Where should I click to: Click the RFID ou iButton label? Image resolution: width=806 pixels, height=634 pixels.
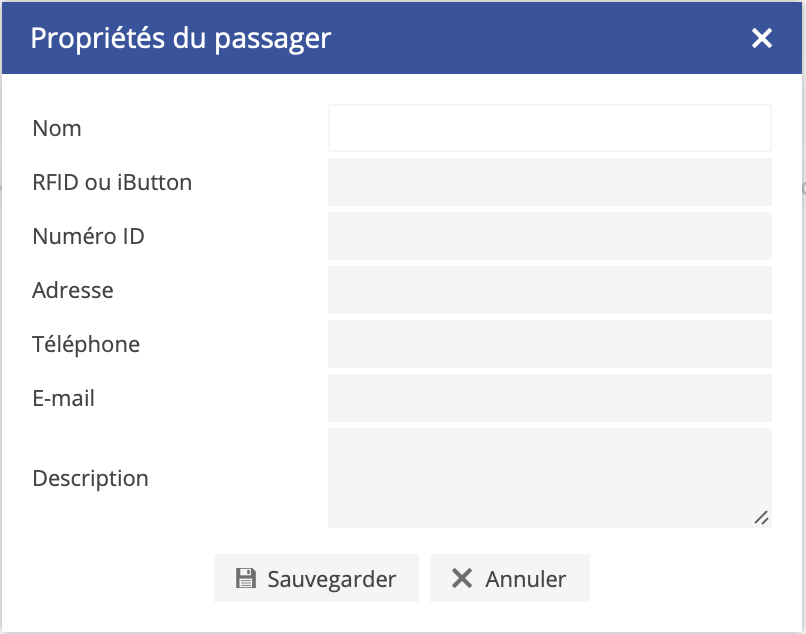click(x=112, y=182)
